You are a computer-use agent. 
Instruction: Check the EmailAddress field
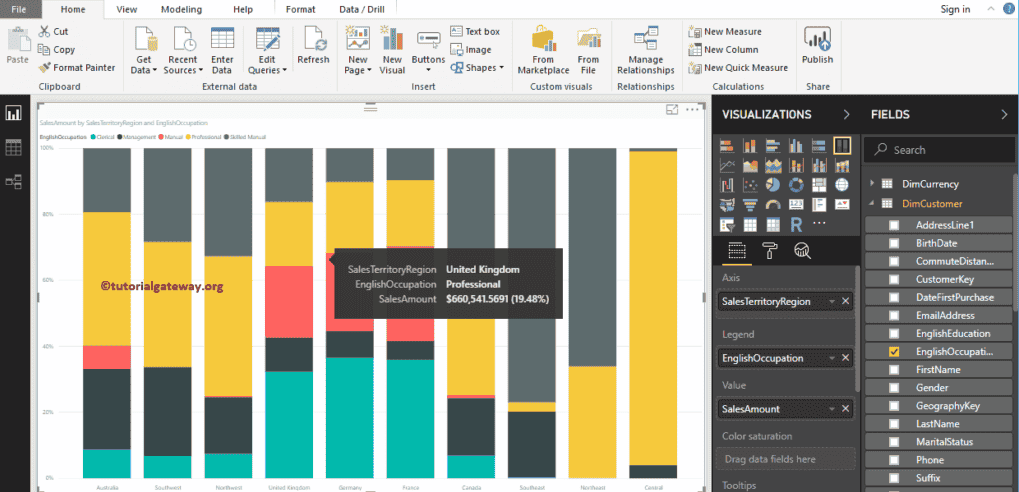(x=894, y=315)
